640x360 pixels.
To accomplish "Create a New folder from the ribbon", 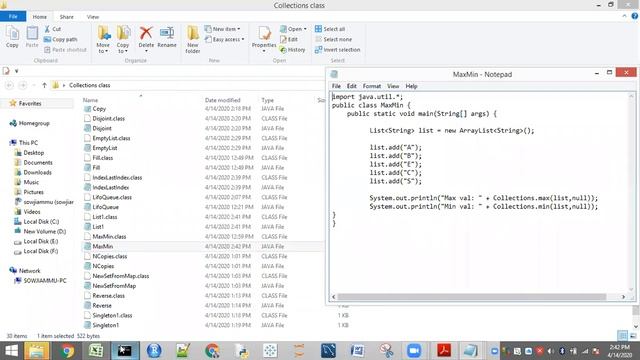I will pyautogui.click(x=193, y=40).
